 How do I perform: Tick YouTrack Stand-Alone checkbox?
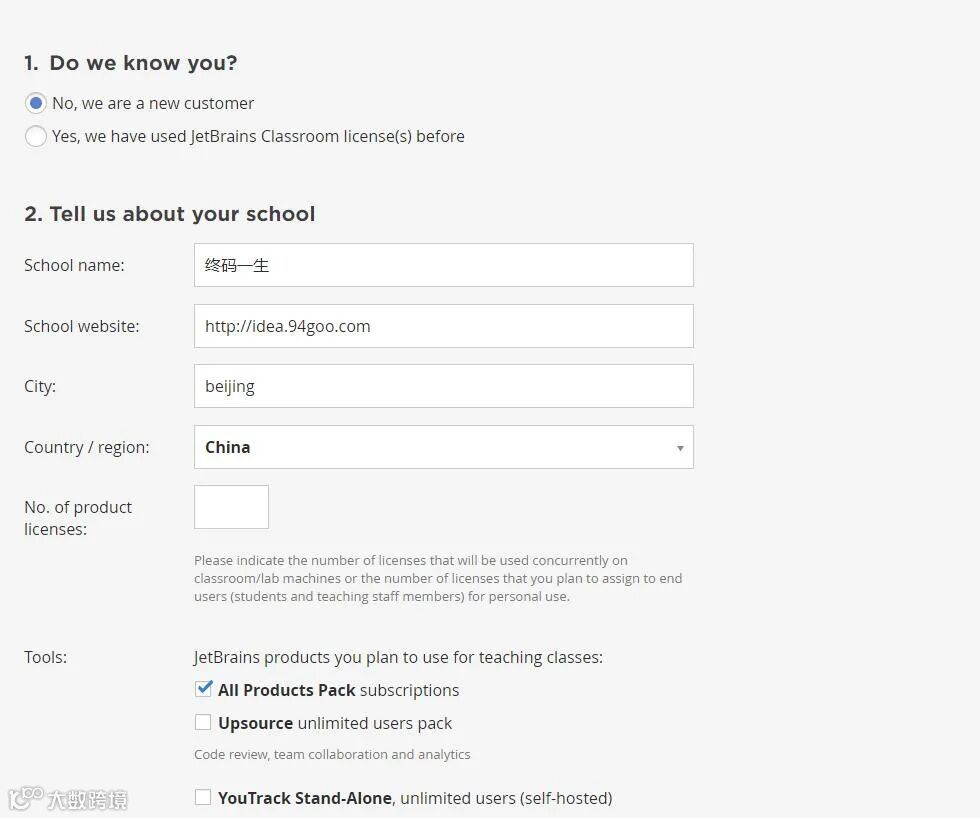[203, 797]
